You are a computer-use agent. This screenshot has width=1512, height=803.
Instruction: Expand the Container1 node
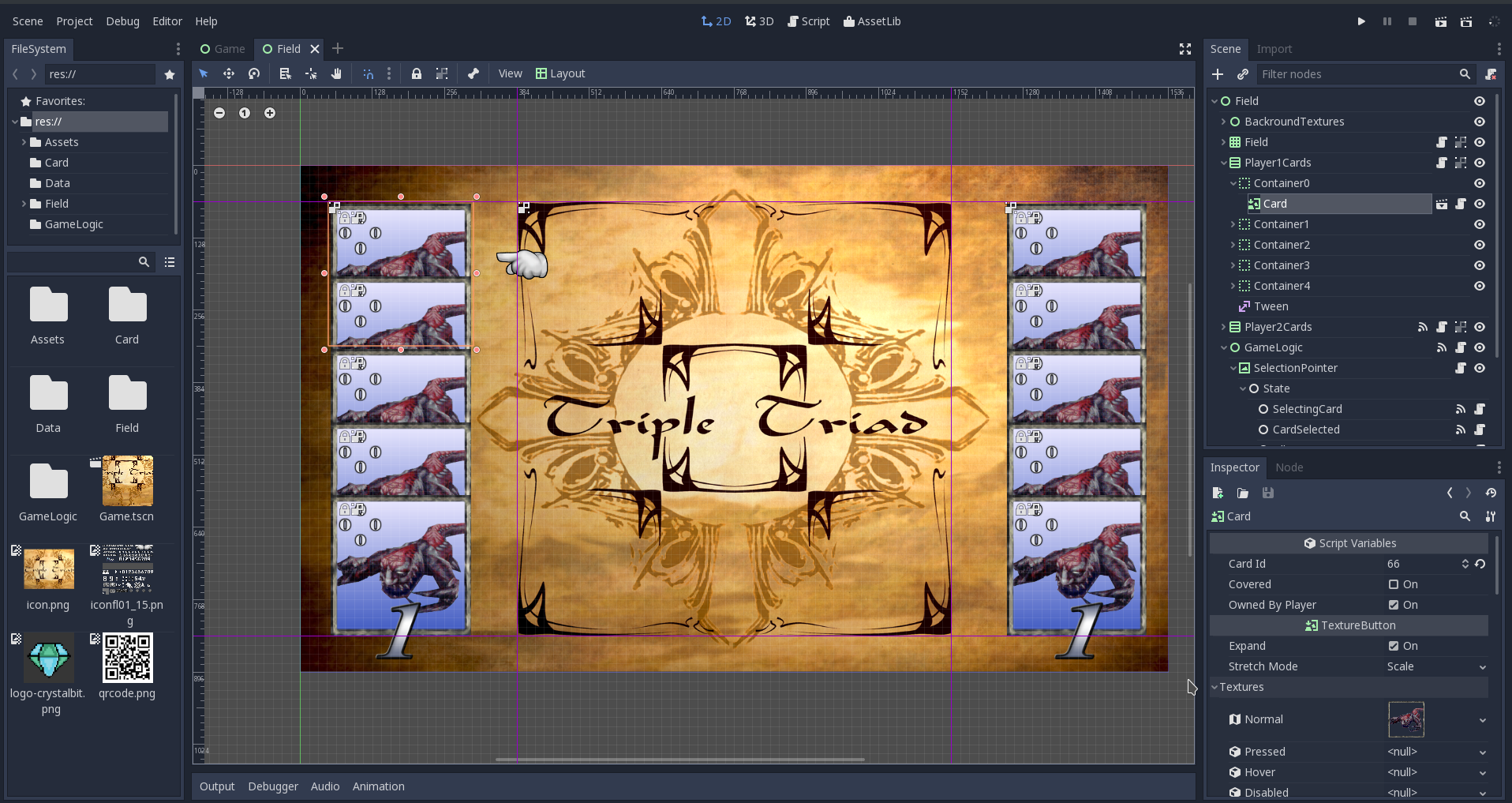(1233, 224)
